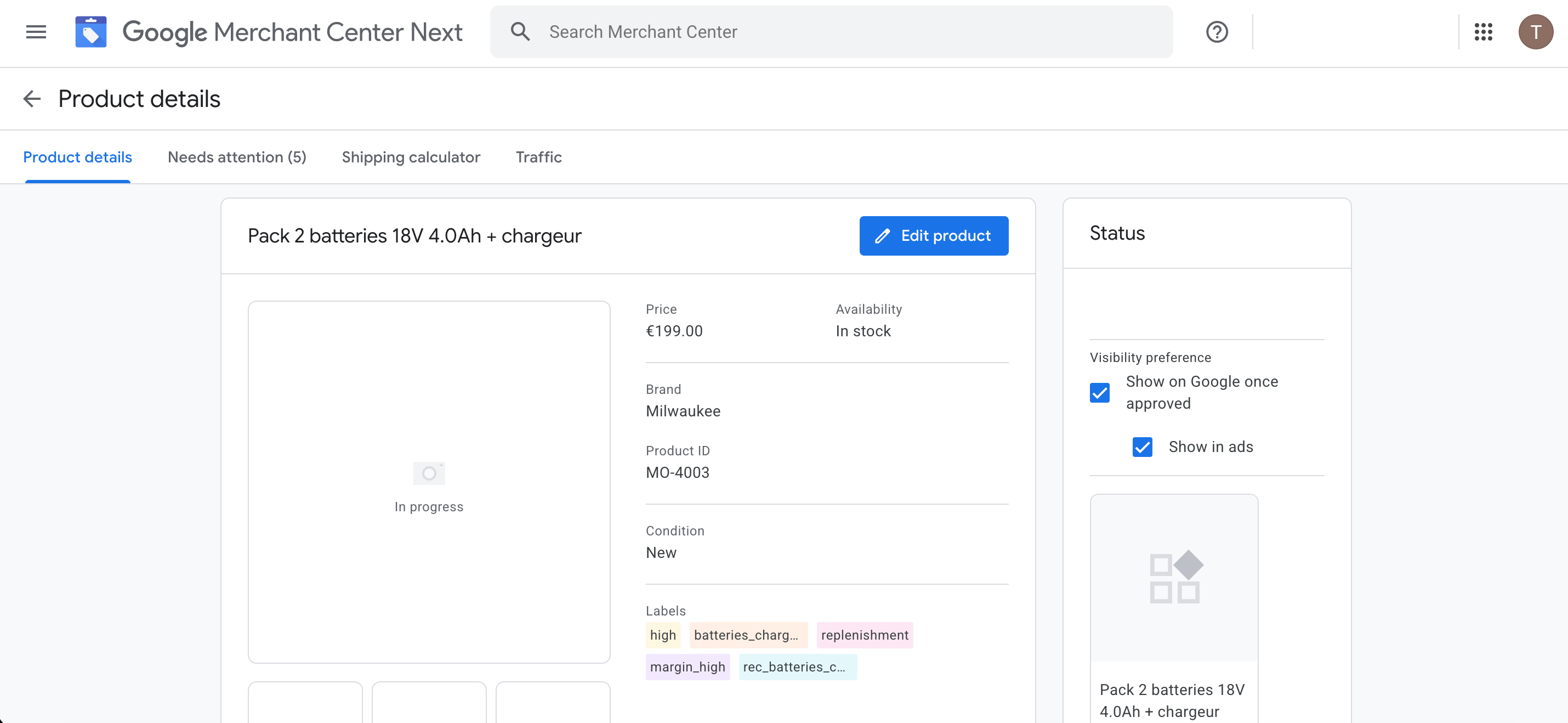Open the help question mark icon
The height and width of the screenshot is (723, 1568).
click(x=1217, y=32)
